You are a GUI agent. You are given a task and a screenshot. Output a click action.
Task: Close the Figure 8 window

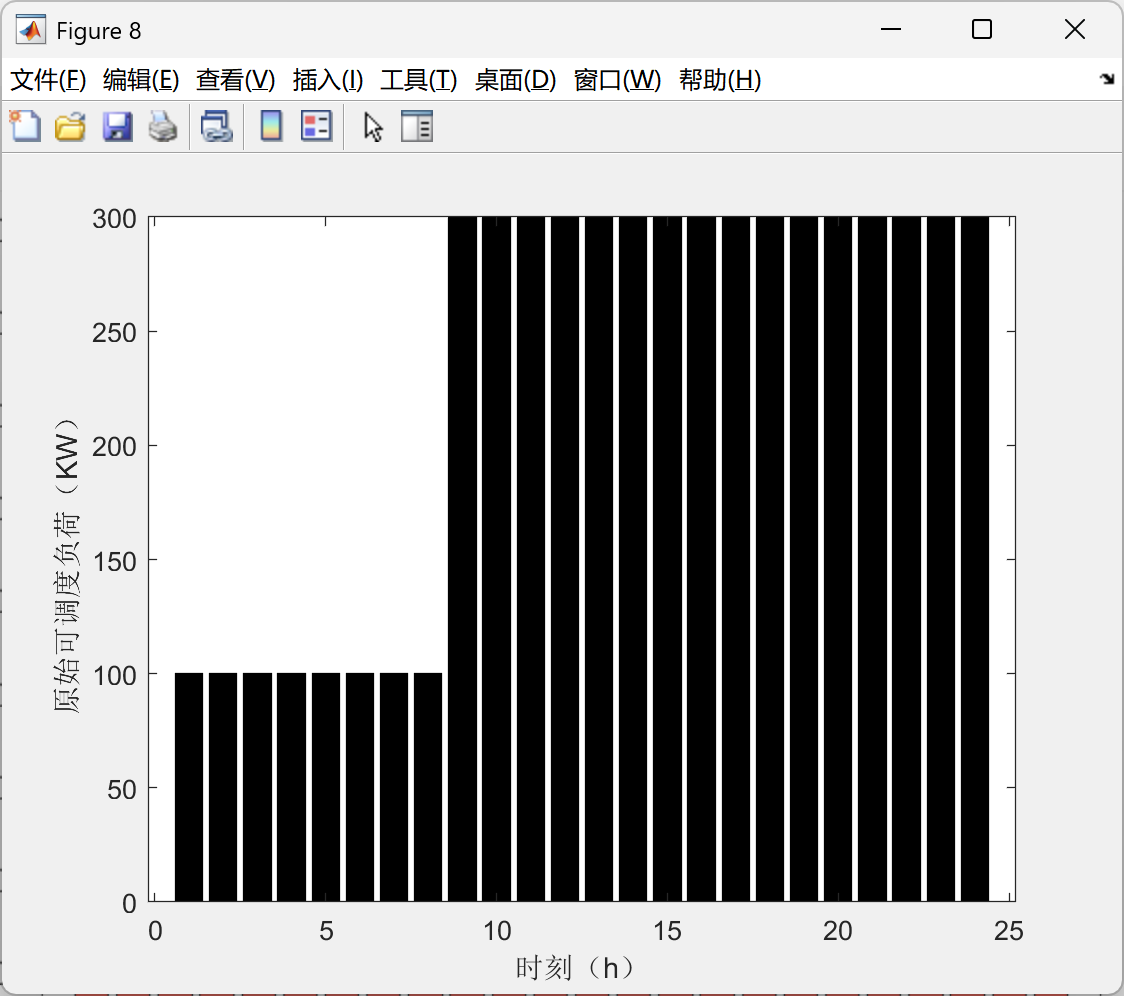pos(1075,29)
